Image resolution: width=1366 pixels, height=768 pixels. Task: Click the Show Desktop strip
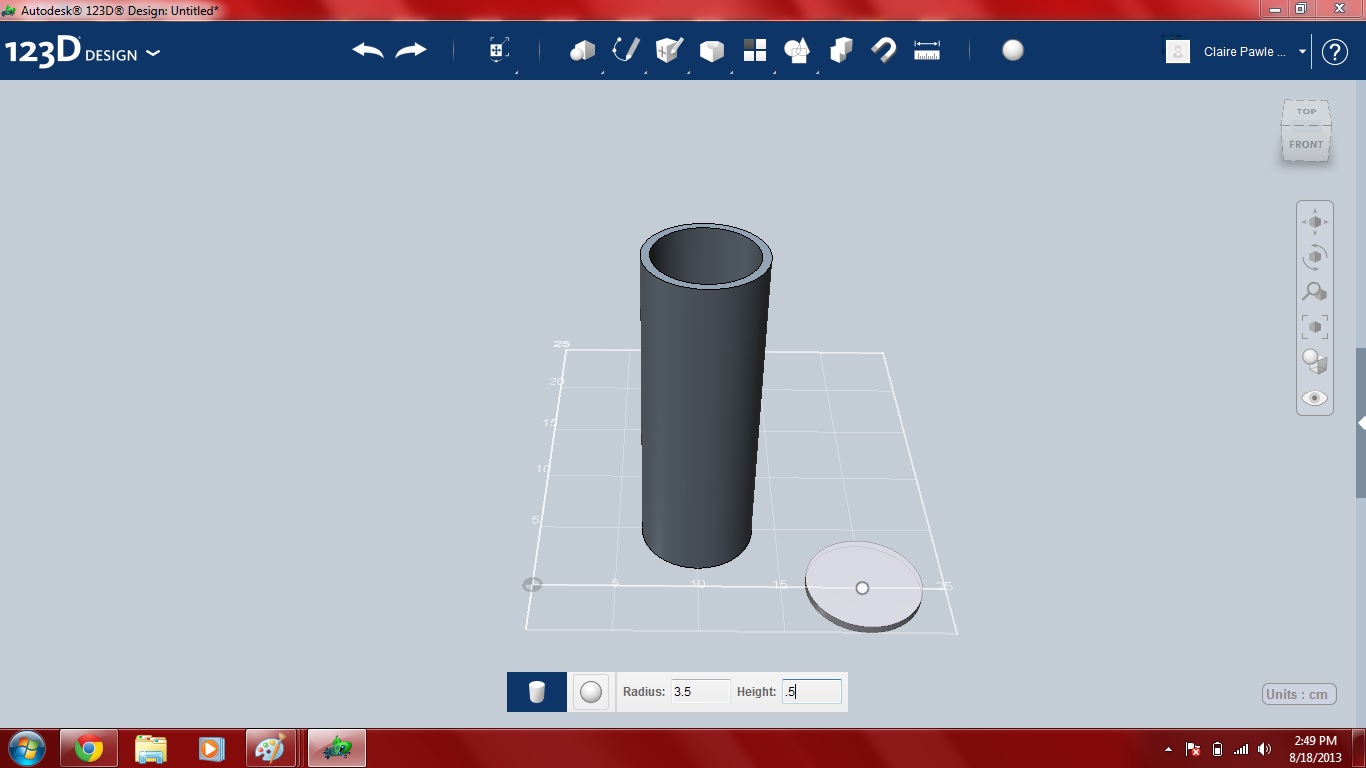pyautogui.click(x=1359, y=749)
